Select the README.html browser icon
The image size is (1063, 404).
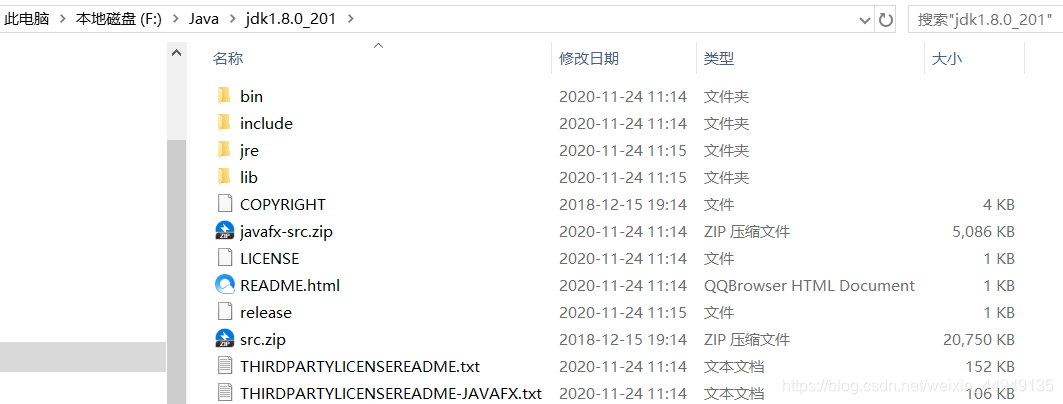pyautogui.click(x=224, y=285)
